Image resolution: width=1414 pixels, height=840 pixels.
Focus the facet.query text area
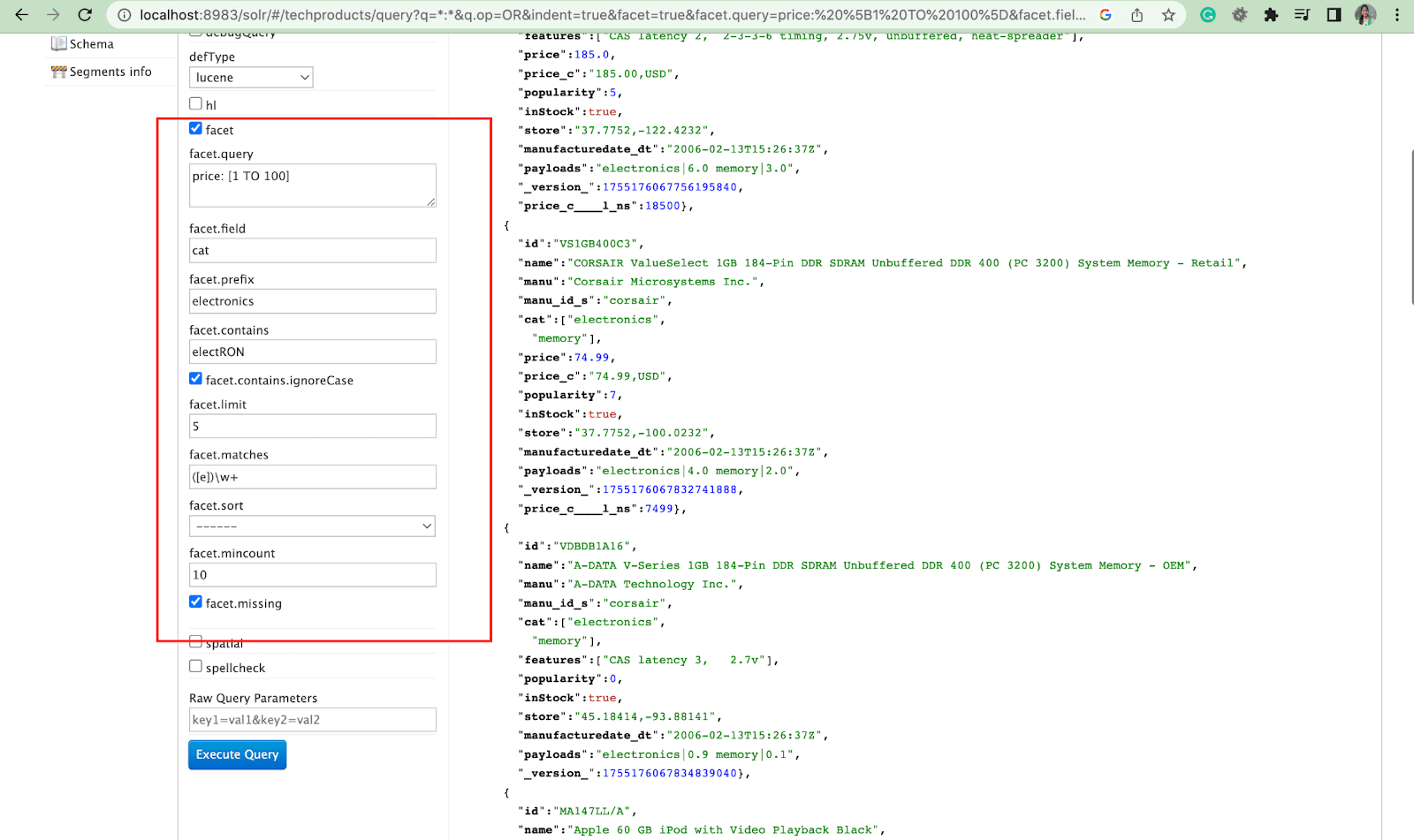[312, 185]
